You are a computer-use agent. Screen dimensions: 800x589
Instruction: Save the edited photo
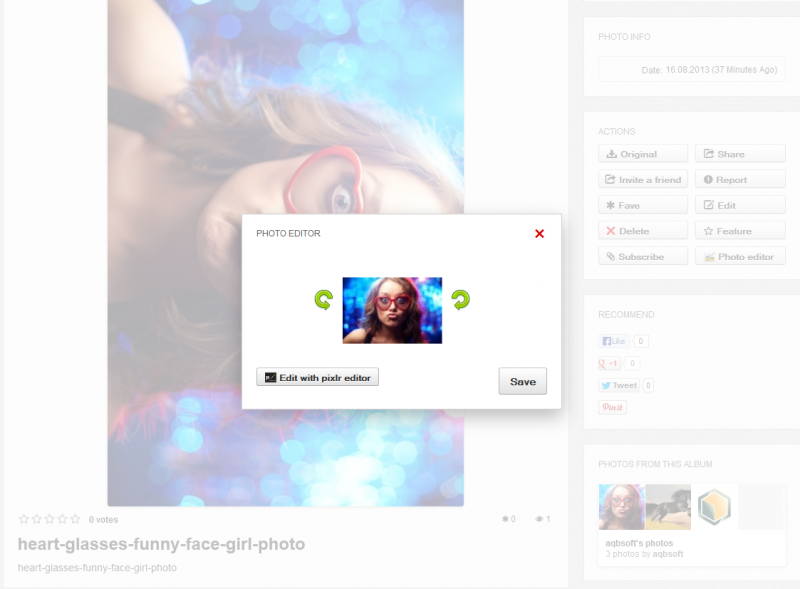[x=522, y=381]
